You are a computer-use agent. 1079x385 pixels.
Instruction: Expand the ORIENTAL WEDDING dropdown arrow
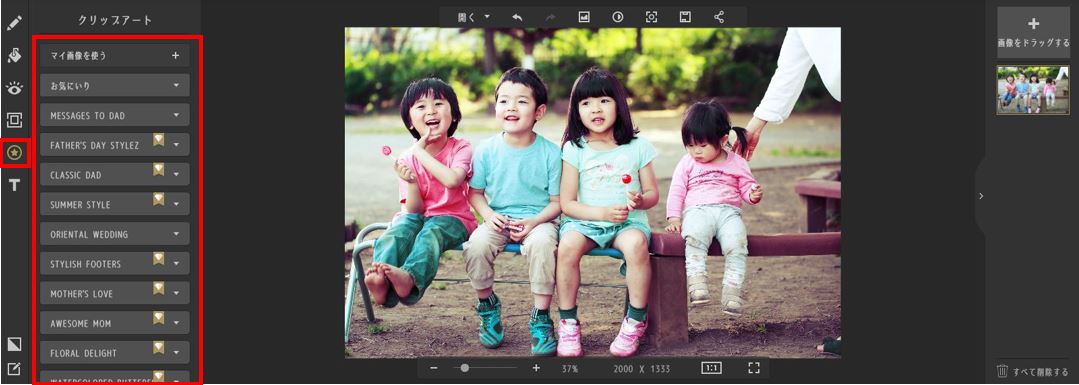click(x=176, y=233)
